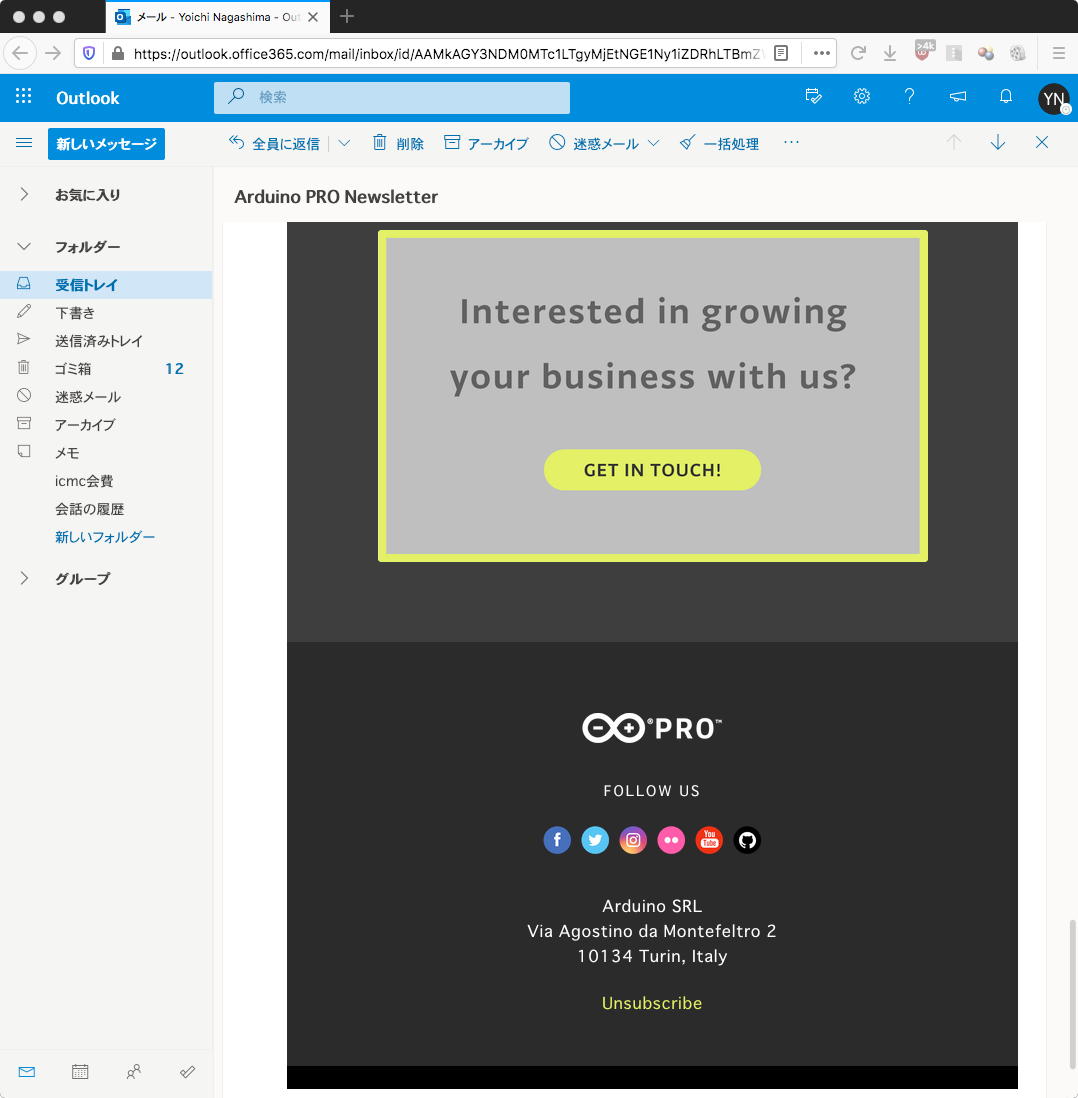
Task: Toggle the hamburger navigation pane
Action: tap(24, 143)
